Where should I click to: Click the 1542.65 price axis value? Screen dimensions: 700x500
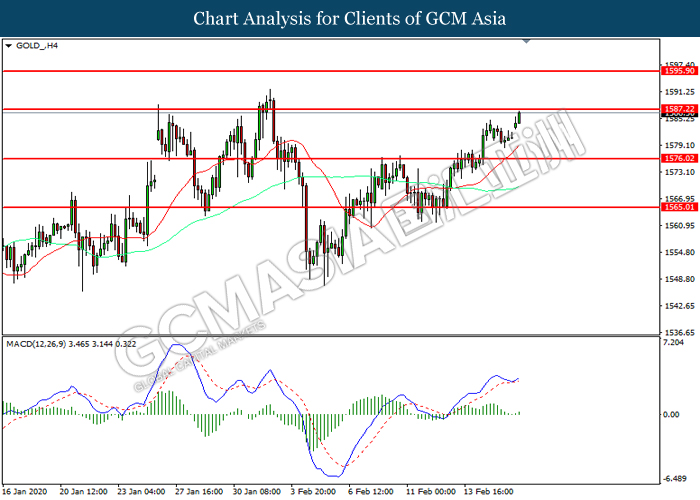point(679,306)
